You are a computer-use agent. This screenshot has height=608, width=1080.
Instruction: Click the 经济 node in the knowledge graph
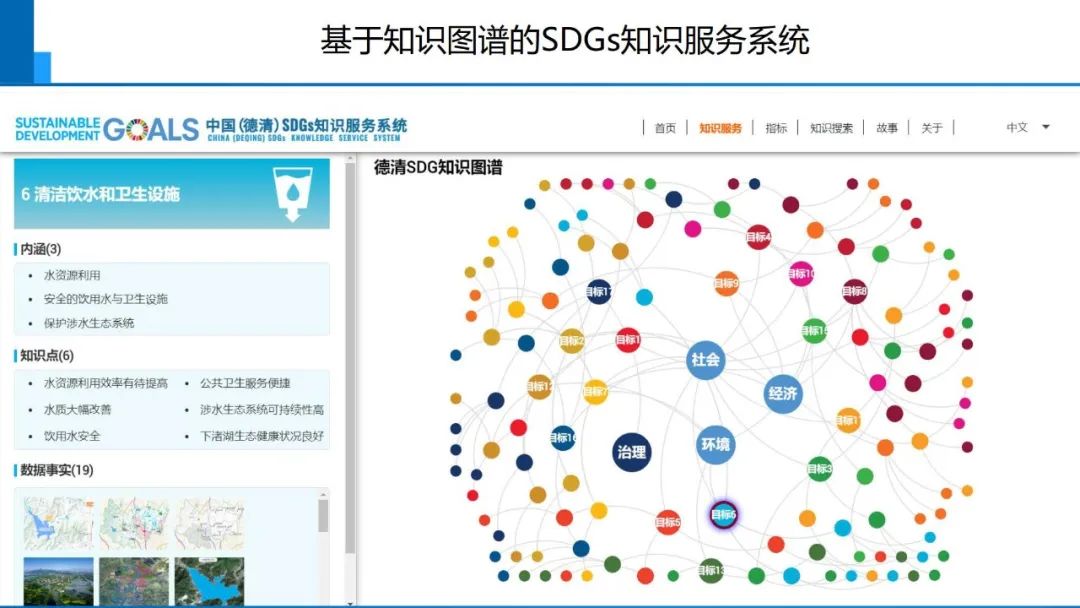(783, 394)
